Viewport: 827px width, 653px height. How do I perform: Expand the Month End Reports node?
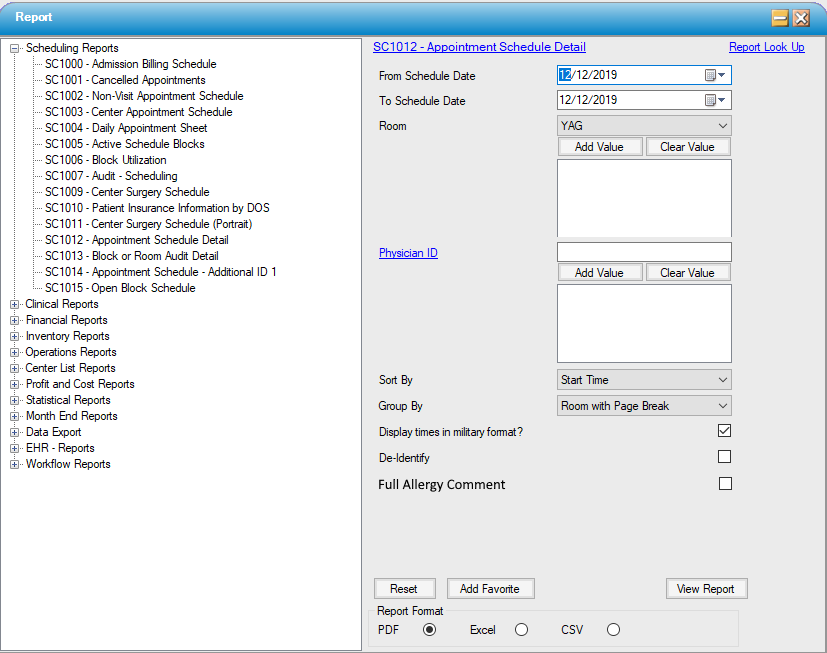14,415
